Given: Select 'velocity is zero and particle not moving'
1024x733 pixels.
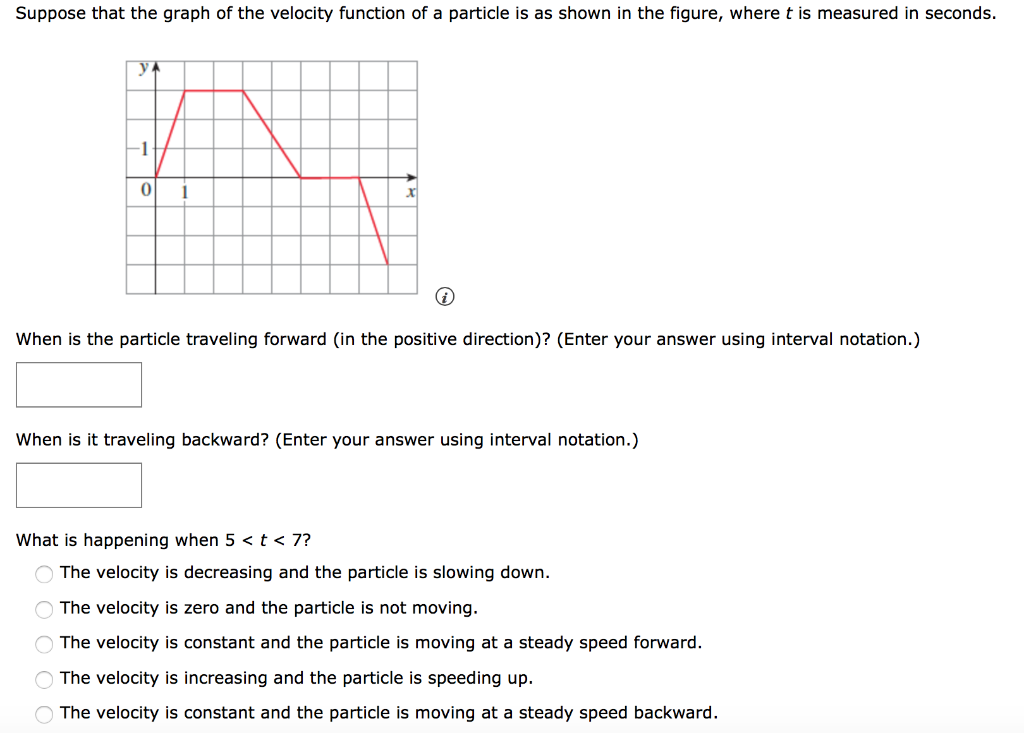Looking at the screenshot, I should pos(44,609).
